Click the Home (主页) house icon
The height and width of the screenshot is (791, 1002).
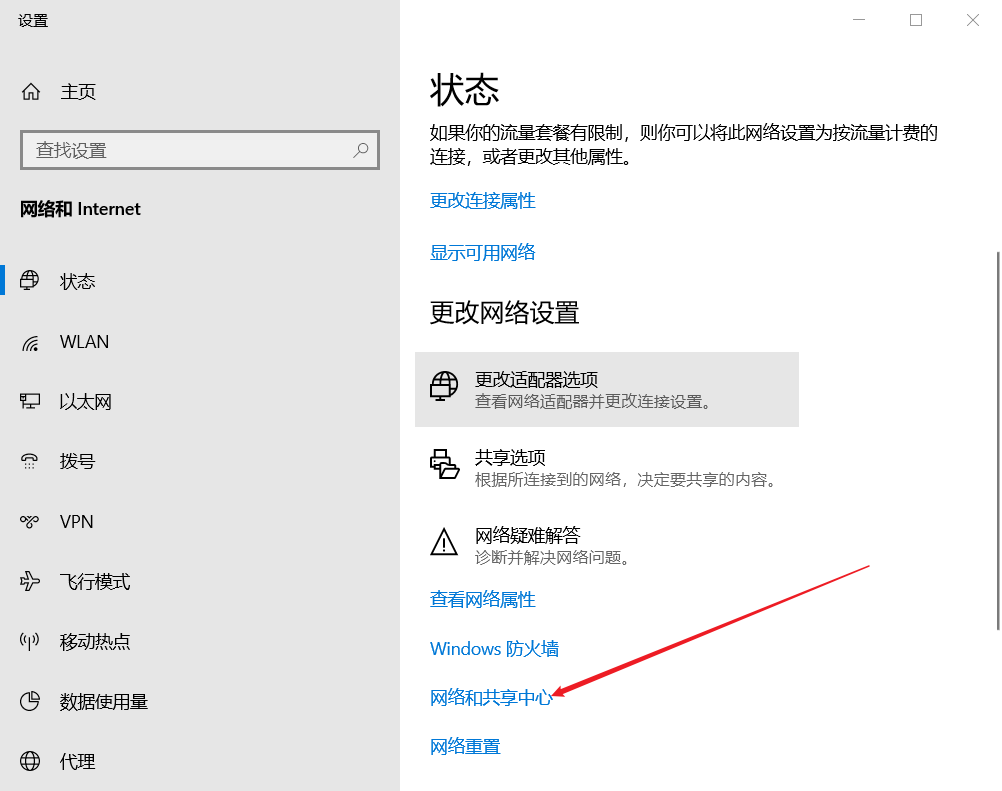(x=31, y=92)
